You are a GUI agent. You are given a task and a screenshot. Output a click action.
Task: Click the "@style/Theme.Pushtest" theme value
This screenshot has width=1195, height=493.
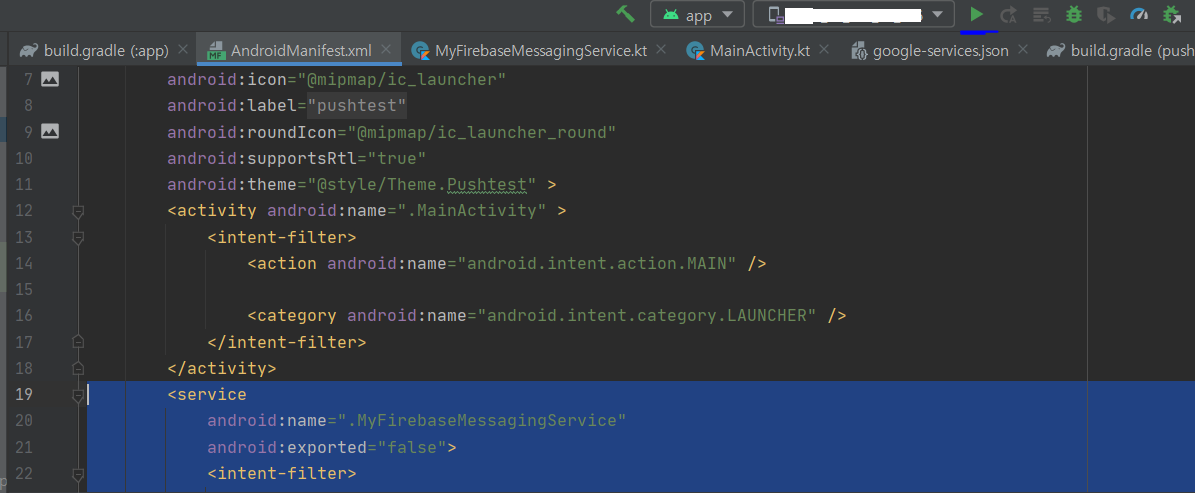[421, 184]
